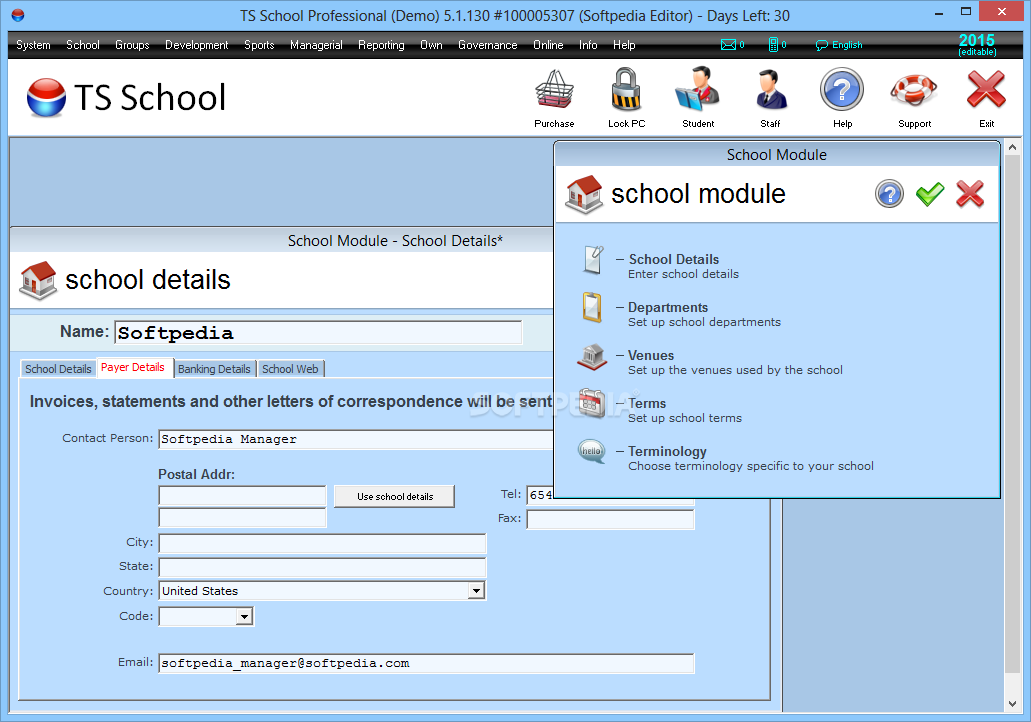Click the Fax input field
Screen dimensions: 1031x722
coord(610,519)
